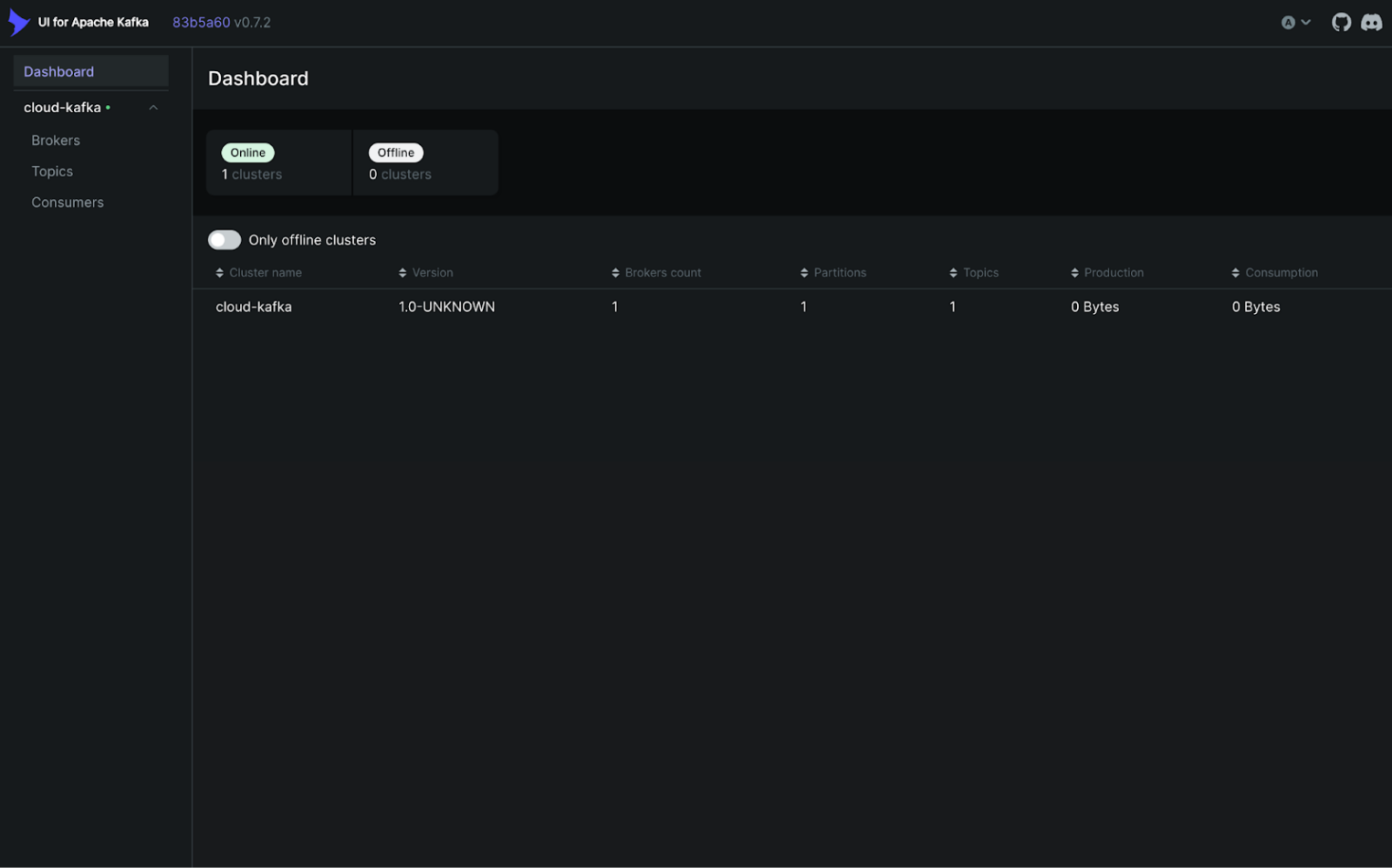Click the 83b5a60 commit hash link
Viewport: 1392px width, 868px height.
click(x=201, y=23)
